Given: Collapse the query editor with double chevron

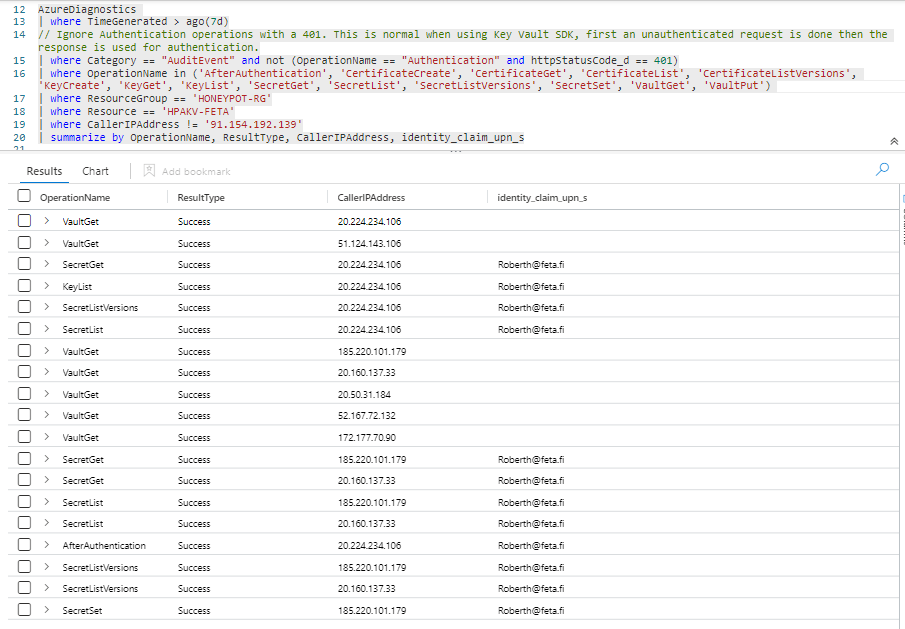Looking at the screenshot, I should (893, 142).
